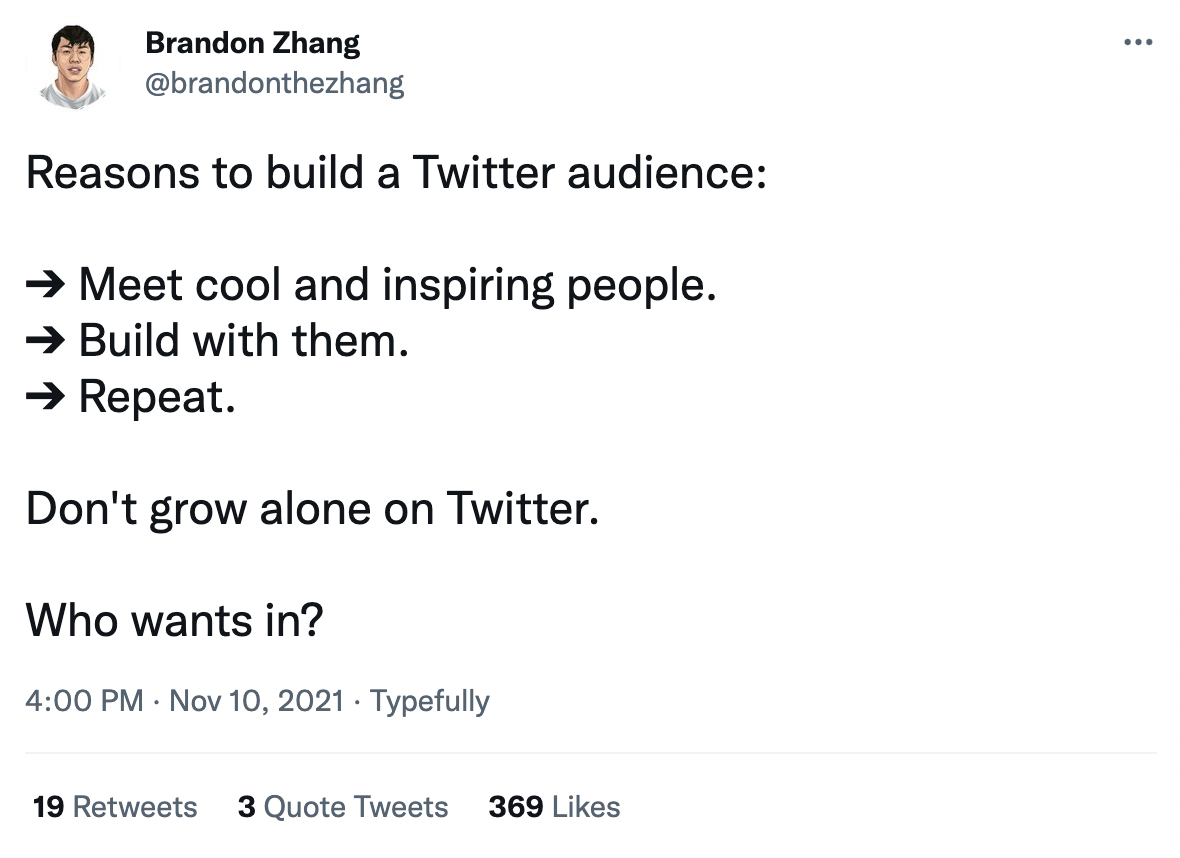Click the arrow icon before "Build with them"
The height and width of the screenshot is (858, 1180).
pyautogui.click(x=46, y=342)
